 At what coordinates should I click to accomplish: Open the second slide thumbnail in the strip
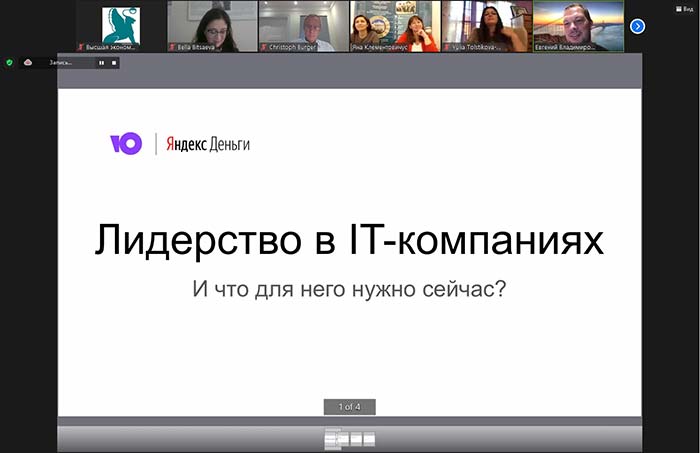[343, 439]
